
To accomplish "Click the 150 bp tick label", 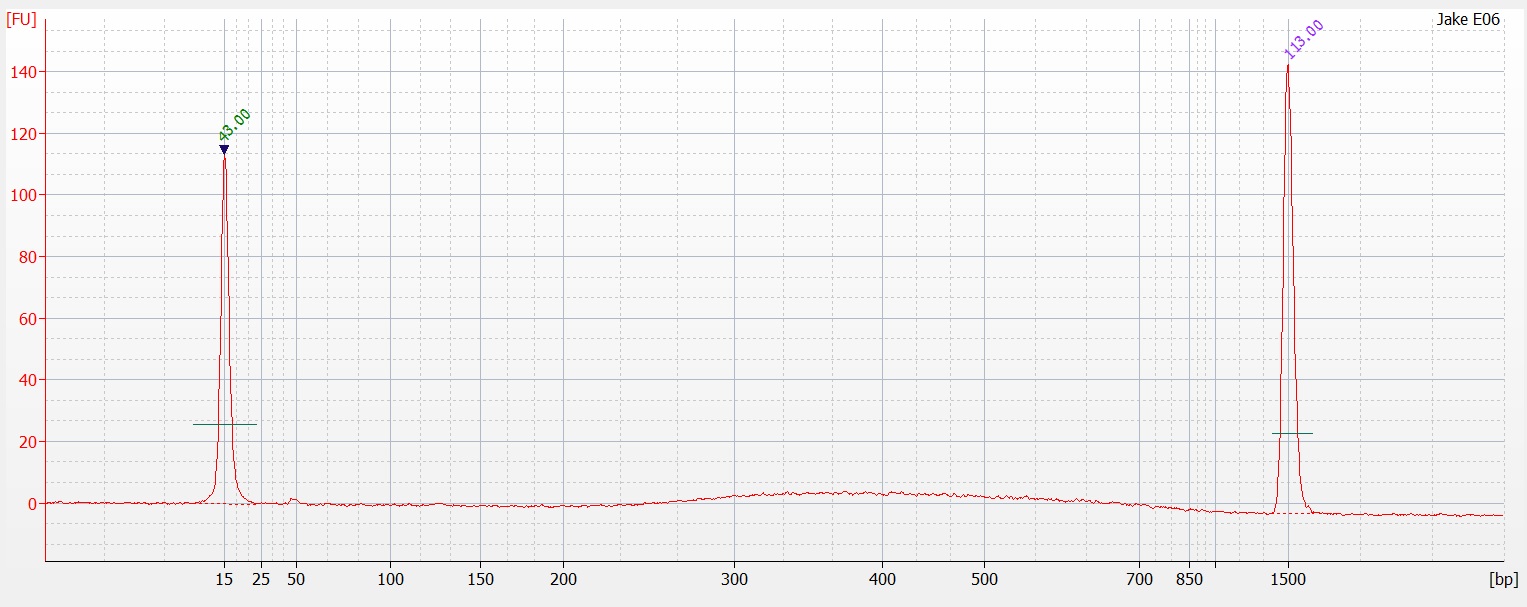I will (480, 578).
